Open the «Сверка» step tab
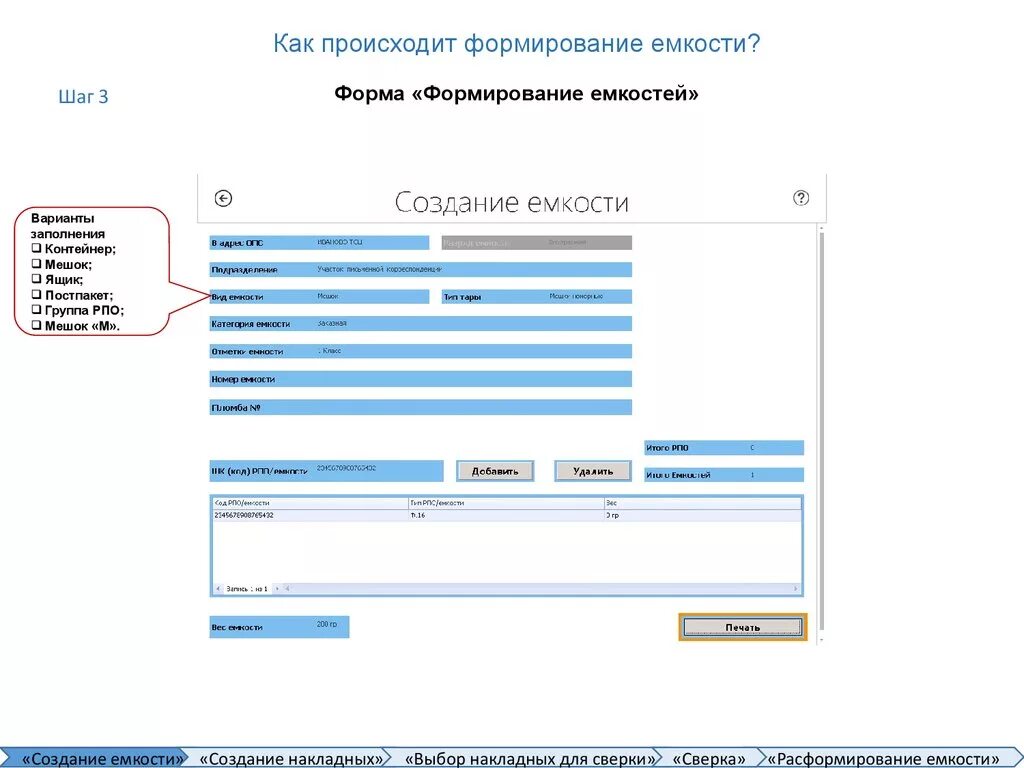 [x=709, y=759]
